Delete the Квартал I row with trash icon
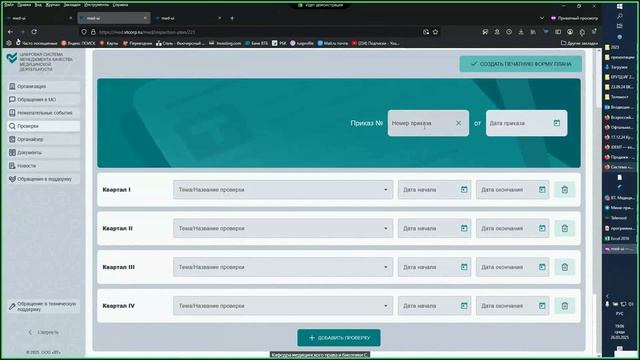The image size is (640, 360). click(565, 189)
